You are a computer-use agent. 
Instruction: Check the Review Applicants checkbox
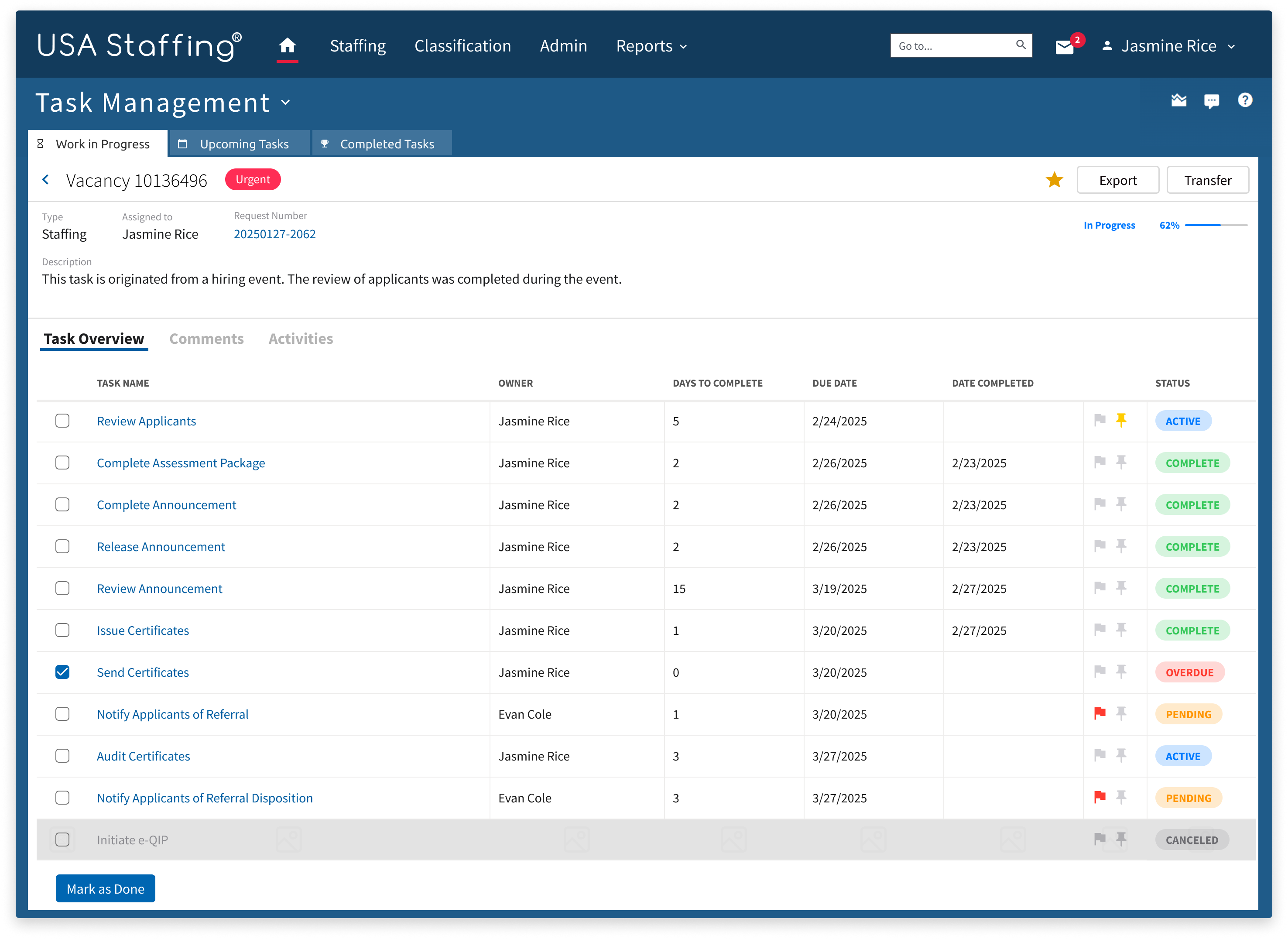pyautogui.click(x=62, y=421)
